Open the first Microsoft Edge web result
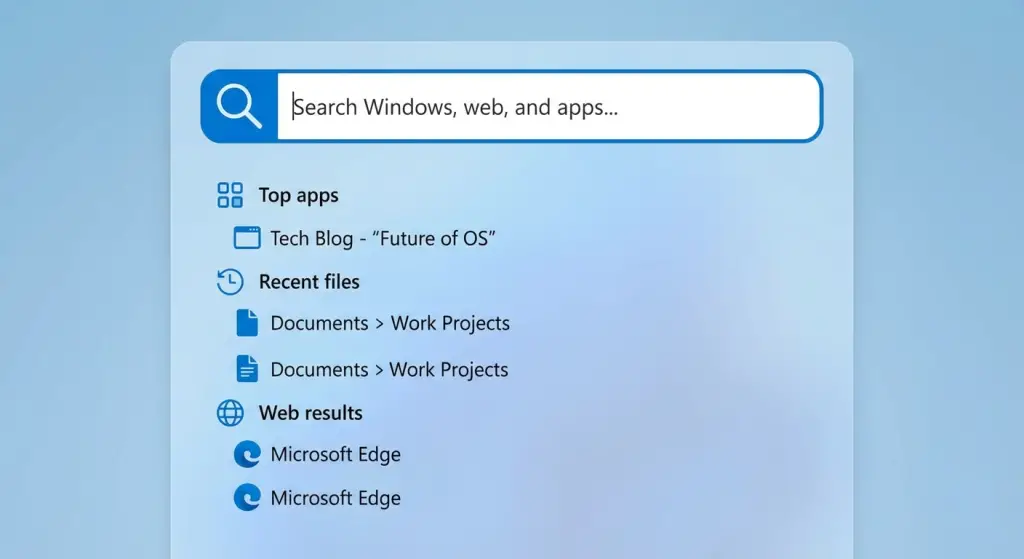Screen dimensions: 1024x559 click(x=335, y=454)
